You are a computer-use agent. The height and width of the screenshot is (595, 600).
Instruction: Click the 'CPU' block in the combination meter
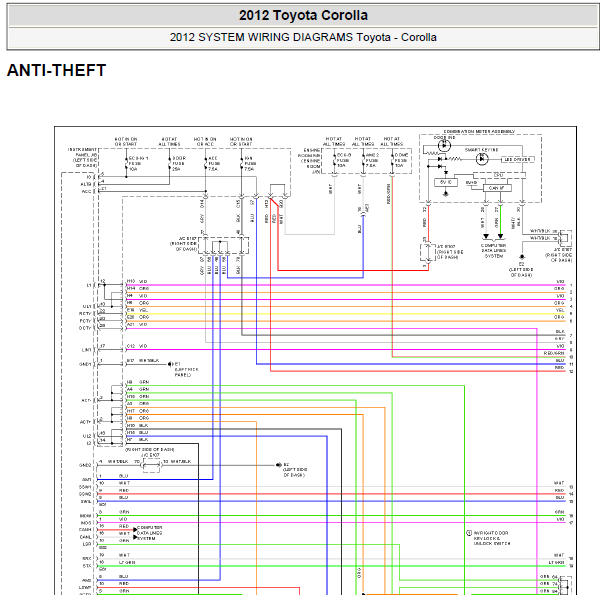tap(499, 175)
